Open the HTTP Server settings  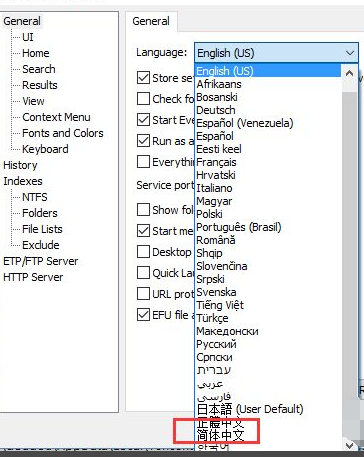(x=33, y=277)
